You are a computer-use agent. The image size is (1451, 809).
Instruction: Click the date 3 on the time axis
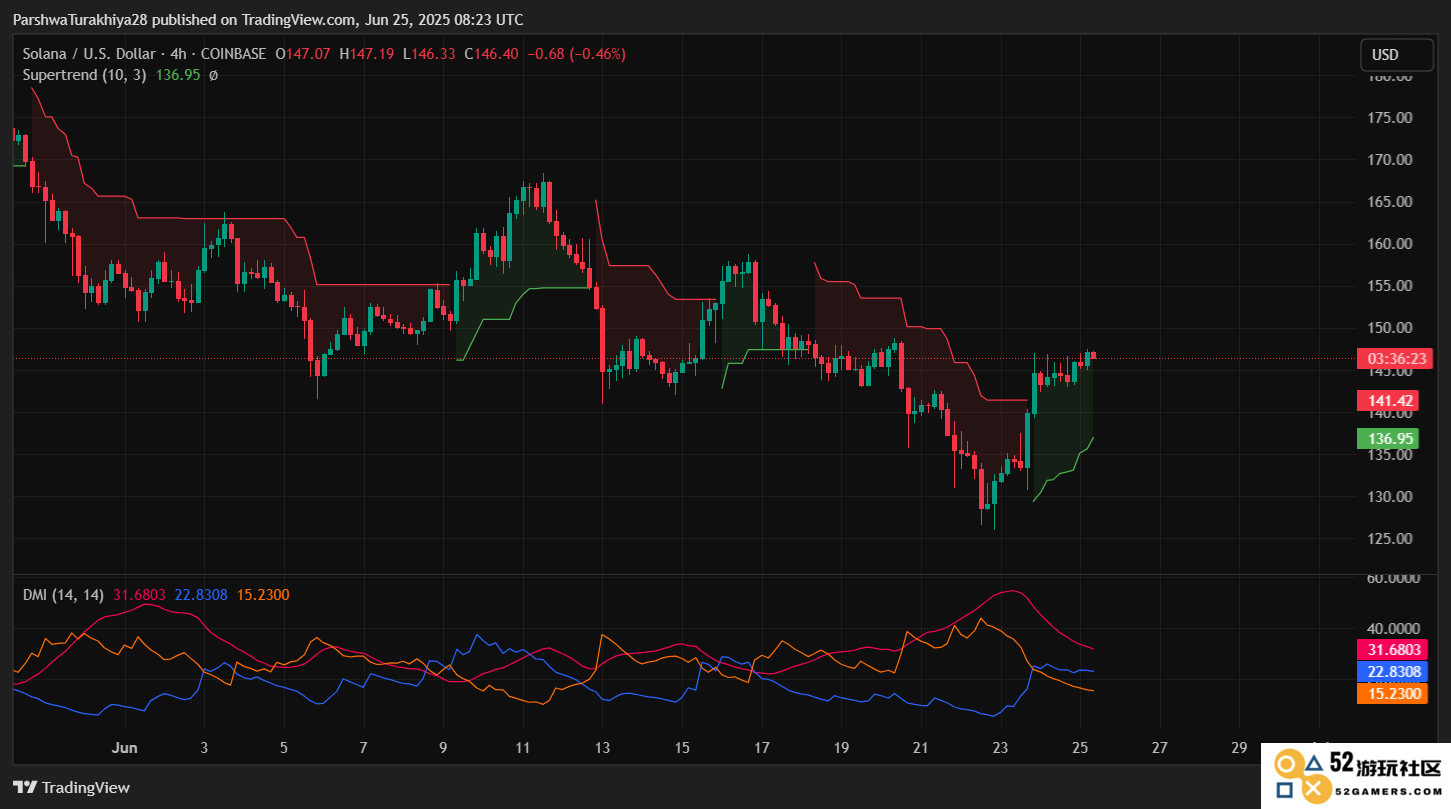tap(204, 748)
